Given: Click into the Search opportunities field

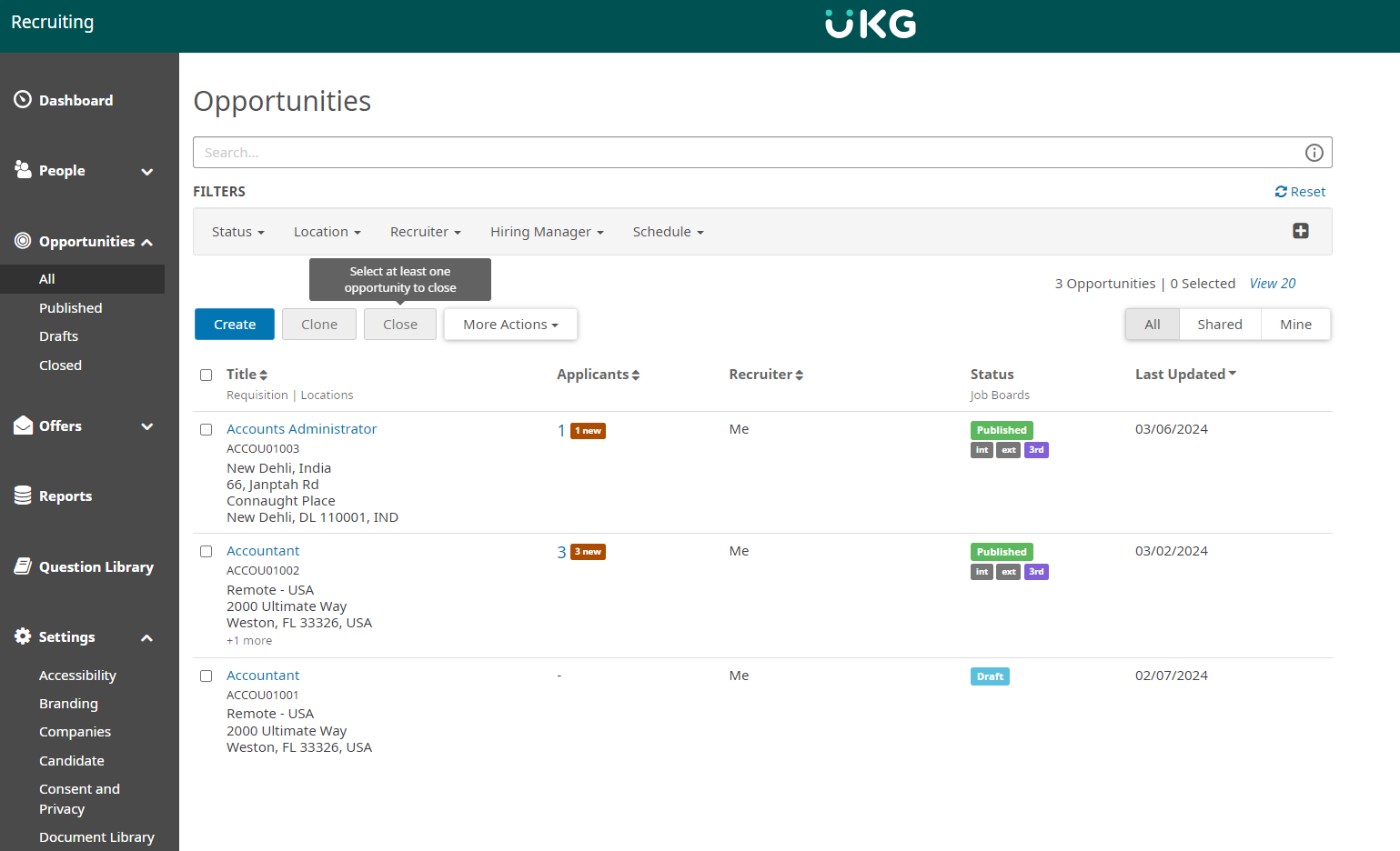Looking at the screenshot, I should (746, 153).
